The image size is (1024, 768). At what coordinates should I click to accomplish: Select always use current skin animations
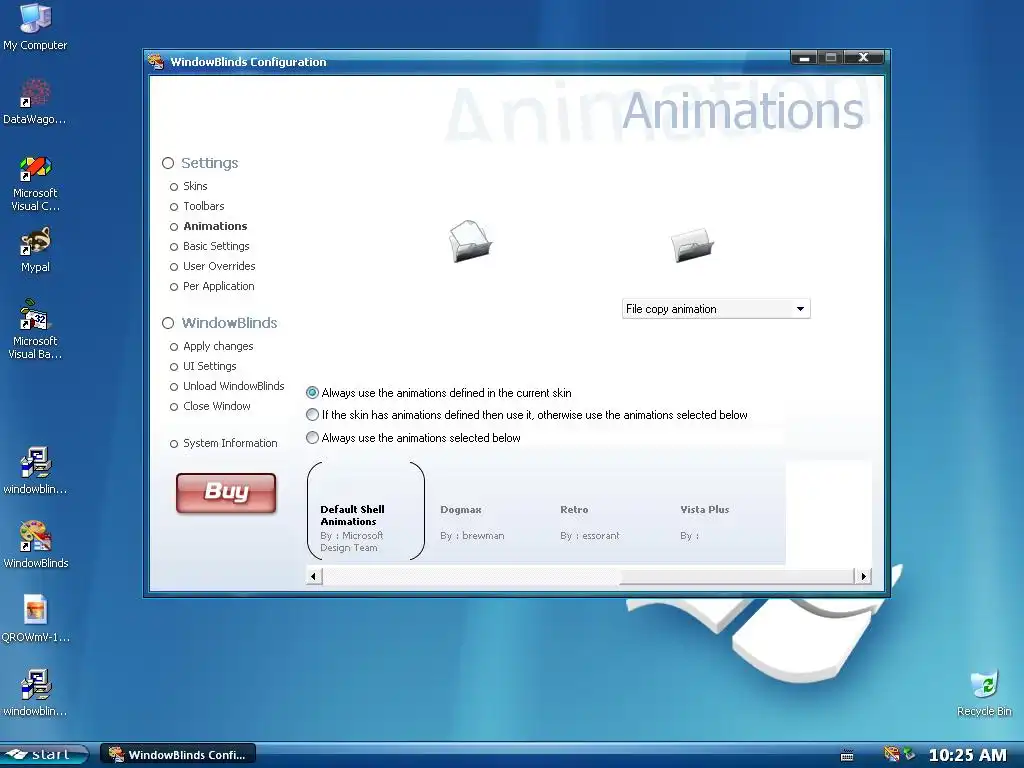(440, 393)
